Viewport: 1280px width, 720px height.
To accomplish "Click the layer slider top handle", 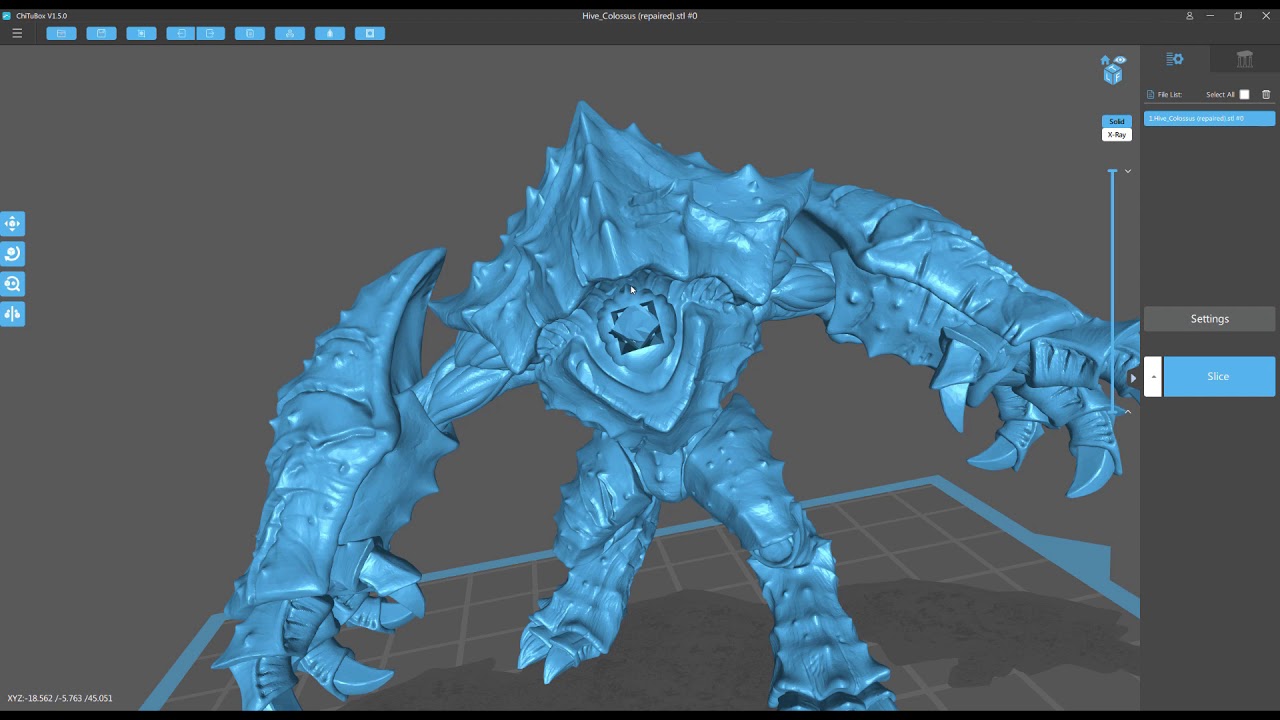I will (1112, 172).
